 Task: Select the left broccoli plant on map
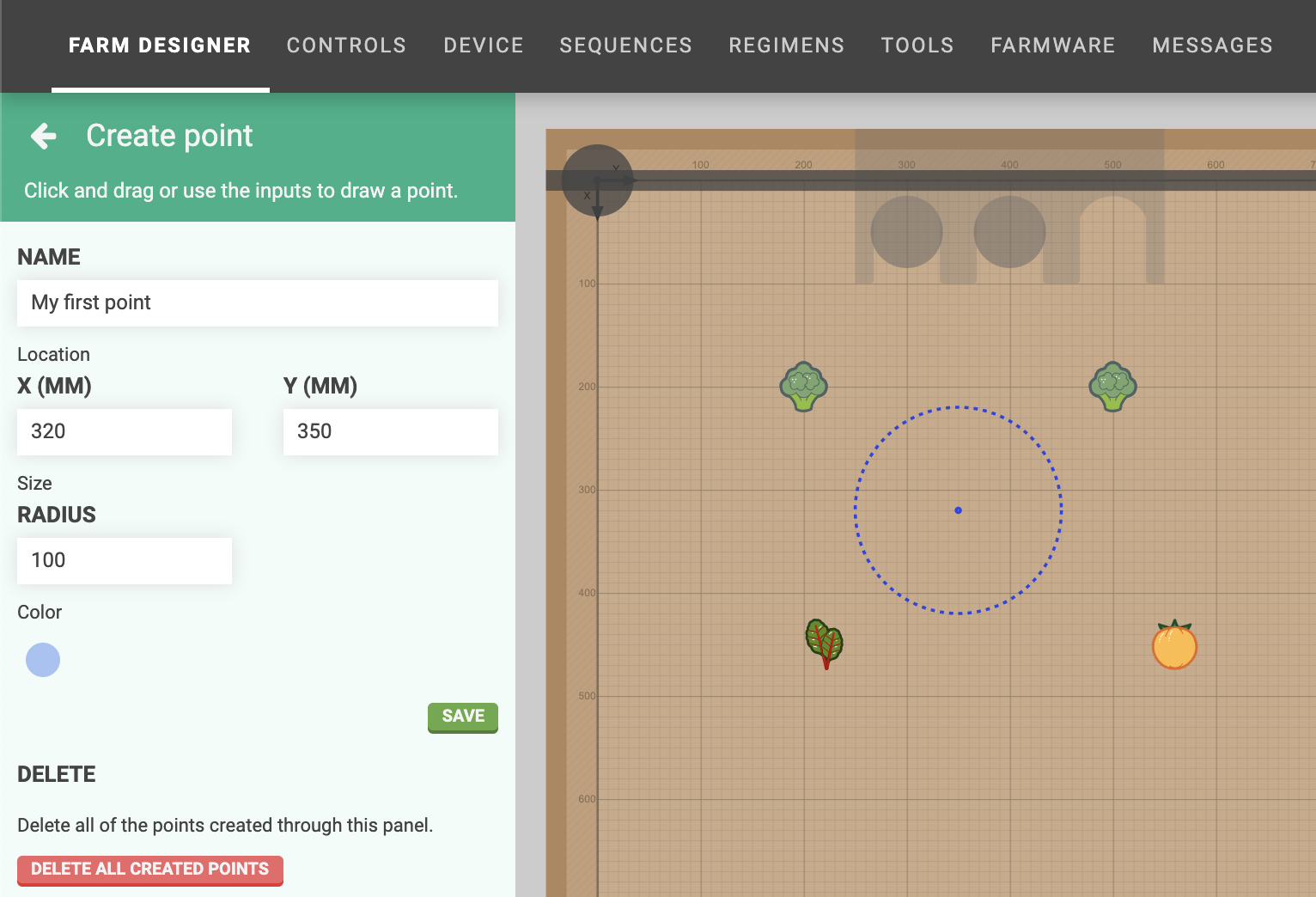pos(803,387)
